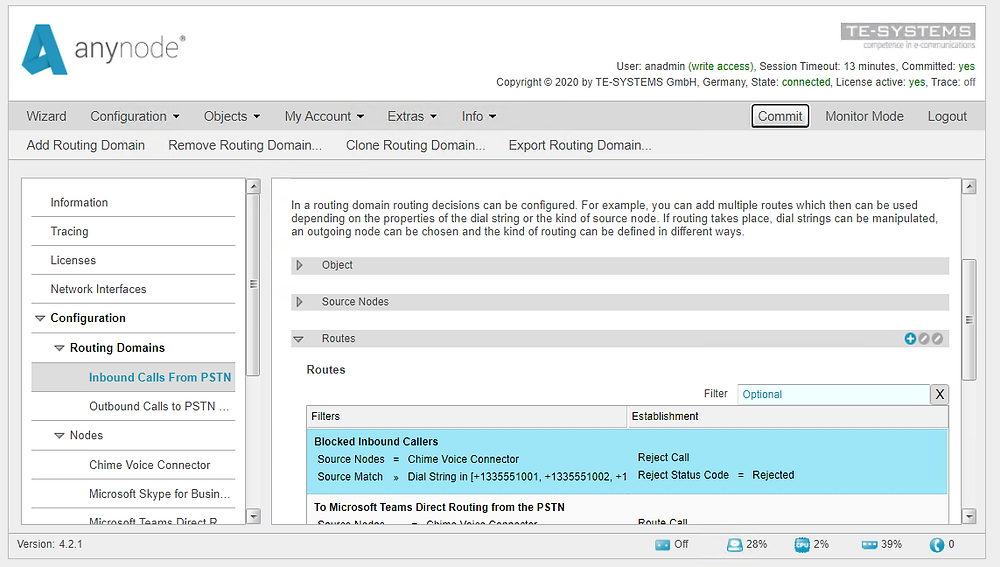Image resolution: width=1000 pixels, height=567 pixels.
Task: Click main panel scrollbar down arrow
Action: [x=969, y=516]
